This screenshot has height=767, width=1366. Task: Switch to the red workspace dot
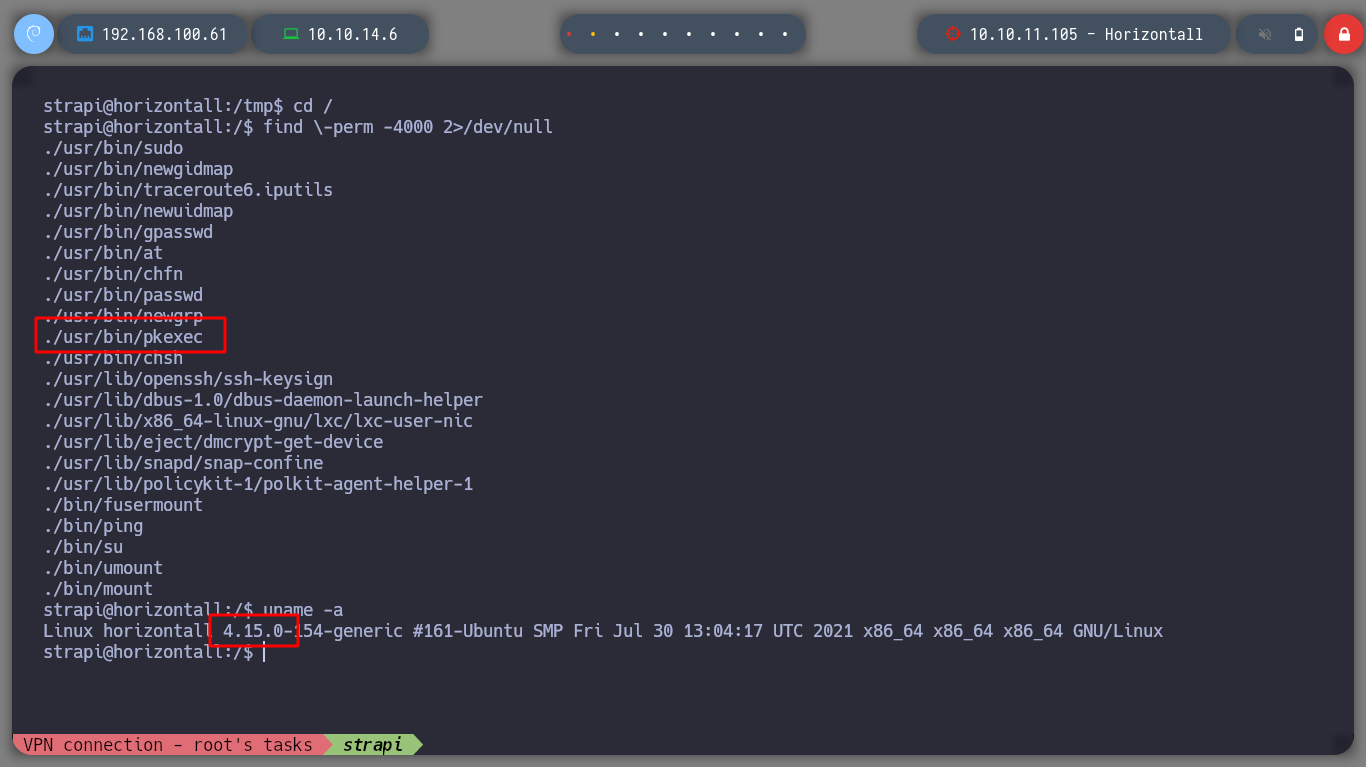[x=569, y=34]
